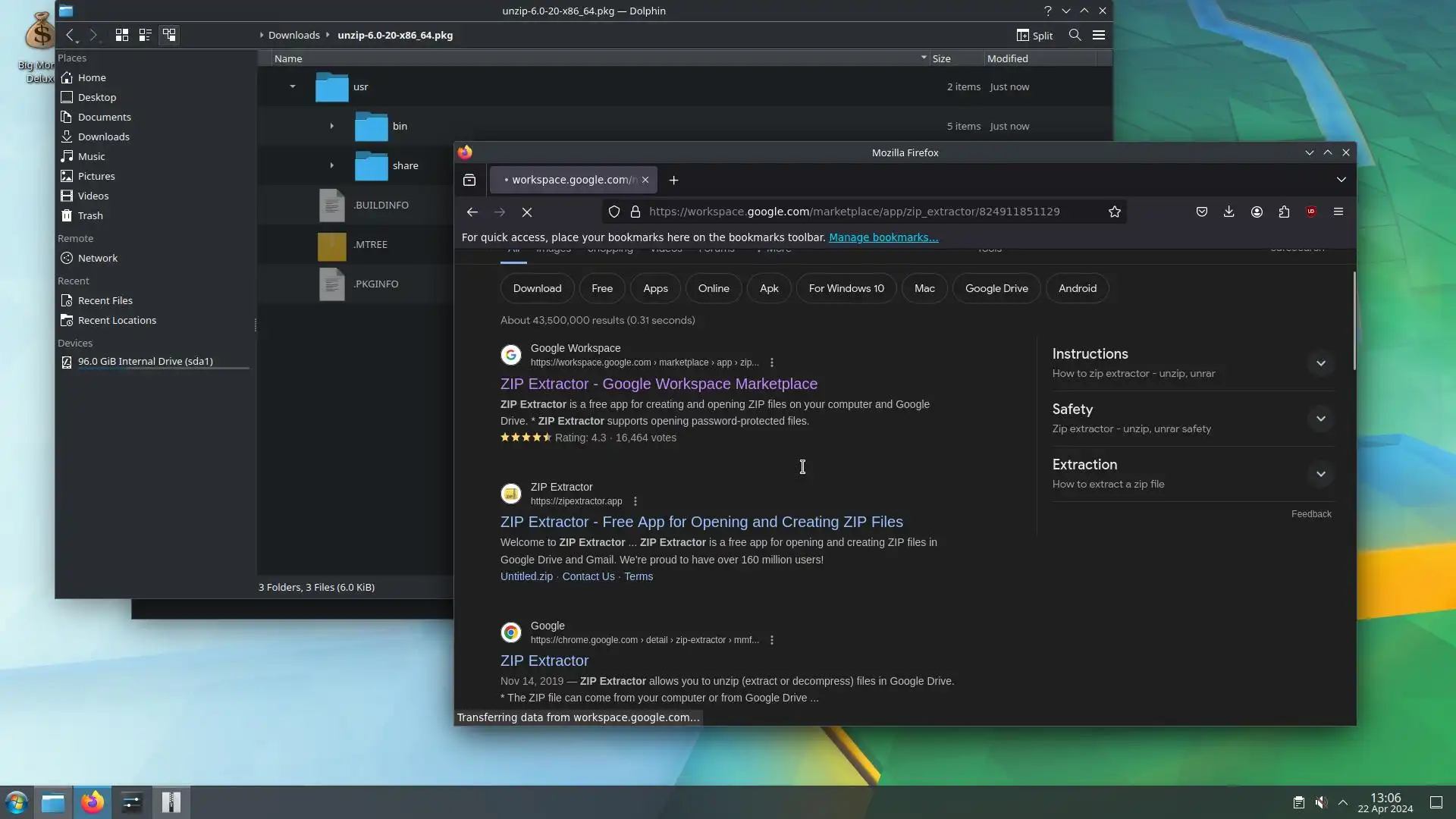Open Firefox hamburger application menu
The image size is (1456, 819).
tap(1338, 212)
